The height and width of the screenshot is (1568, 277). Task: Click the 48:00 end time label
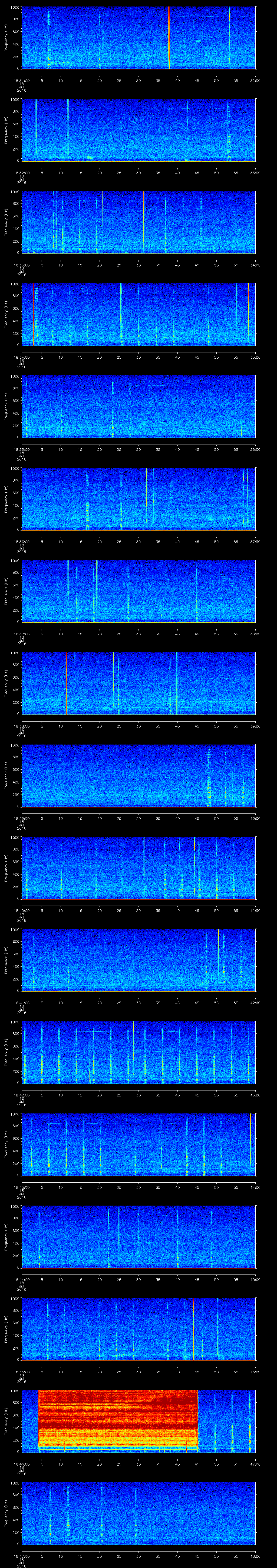click(x=255, y=1556)
